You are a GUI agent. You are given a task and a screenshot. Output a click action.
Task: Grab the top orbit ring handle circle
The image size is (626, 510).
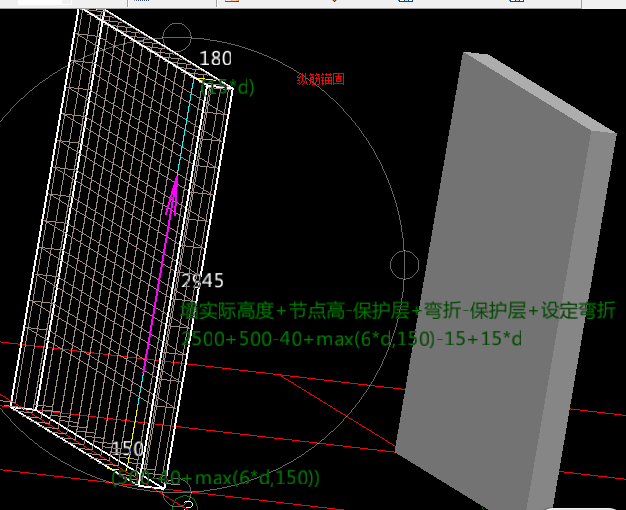177,37
